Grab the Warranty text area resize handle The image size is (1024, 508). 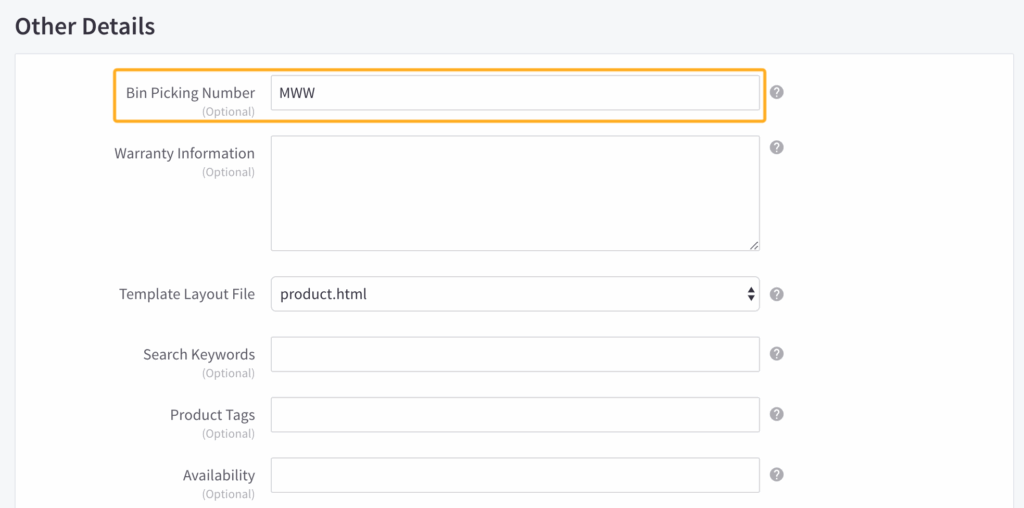(x=754, y=245)
